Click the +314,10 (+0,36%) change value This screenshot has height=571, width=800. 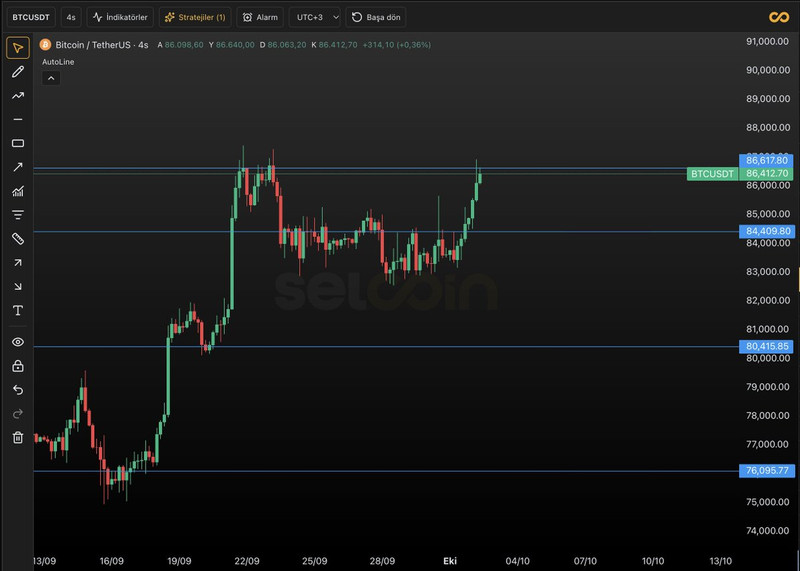pos(396,45)
